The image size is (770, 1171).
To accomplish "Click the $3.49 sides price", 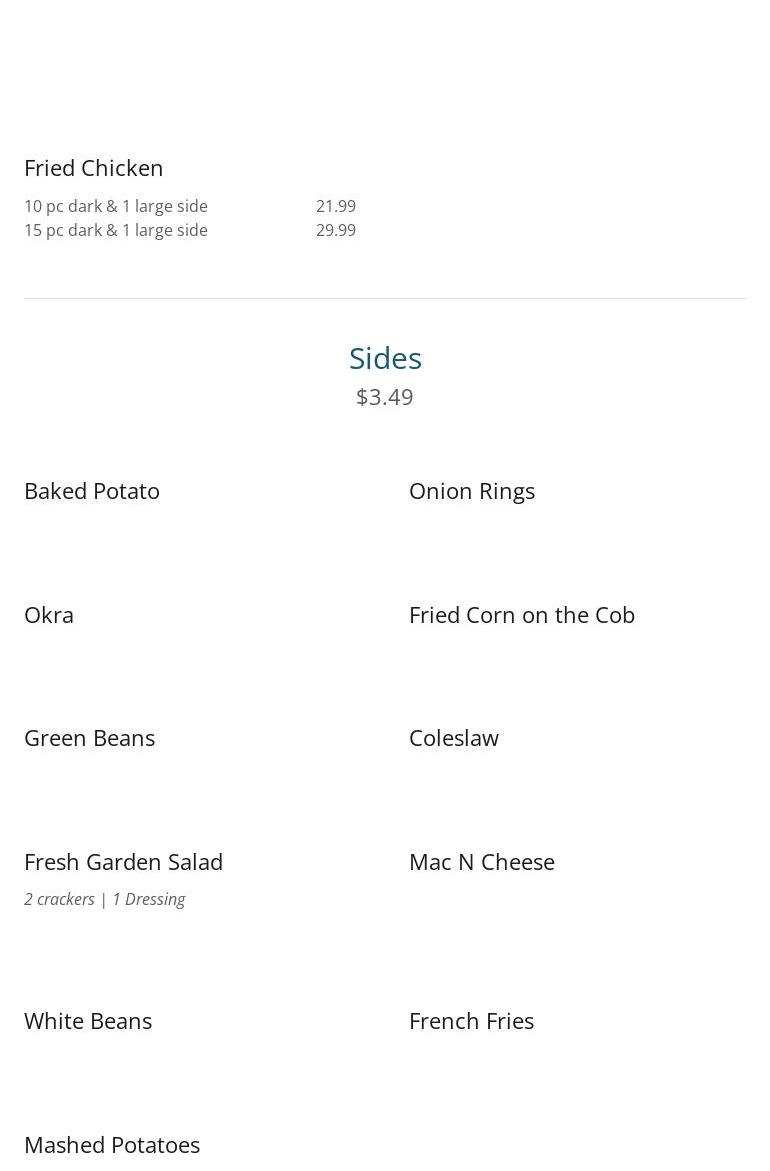I will pyautogui.click(x=385, y=397).
